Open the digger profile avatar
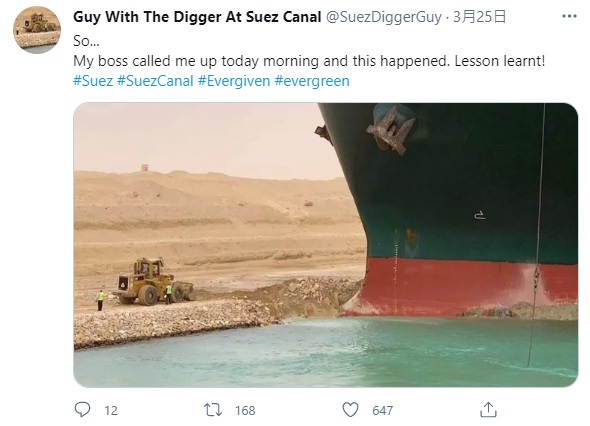590x426 pixels. pyautogui.click(x=37, y=30)
